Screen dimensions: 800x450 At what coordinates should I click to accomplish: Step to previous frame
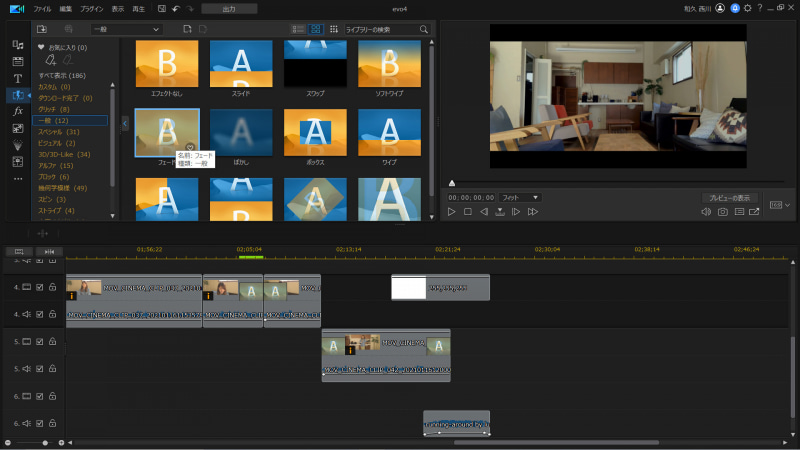[484, 212]
